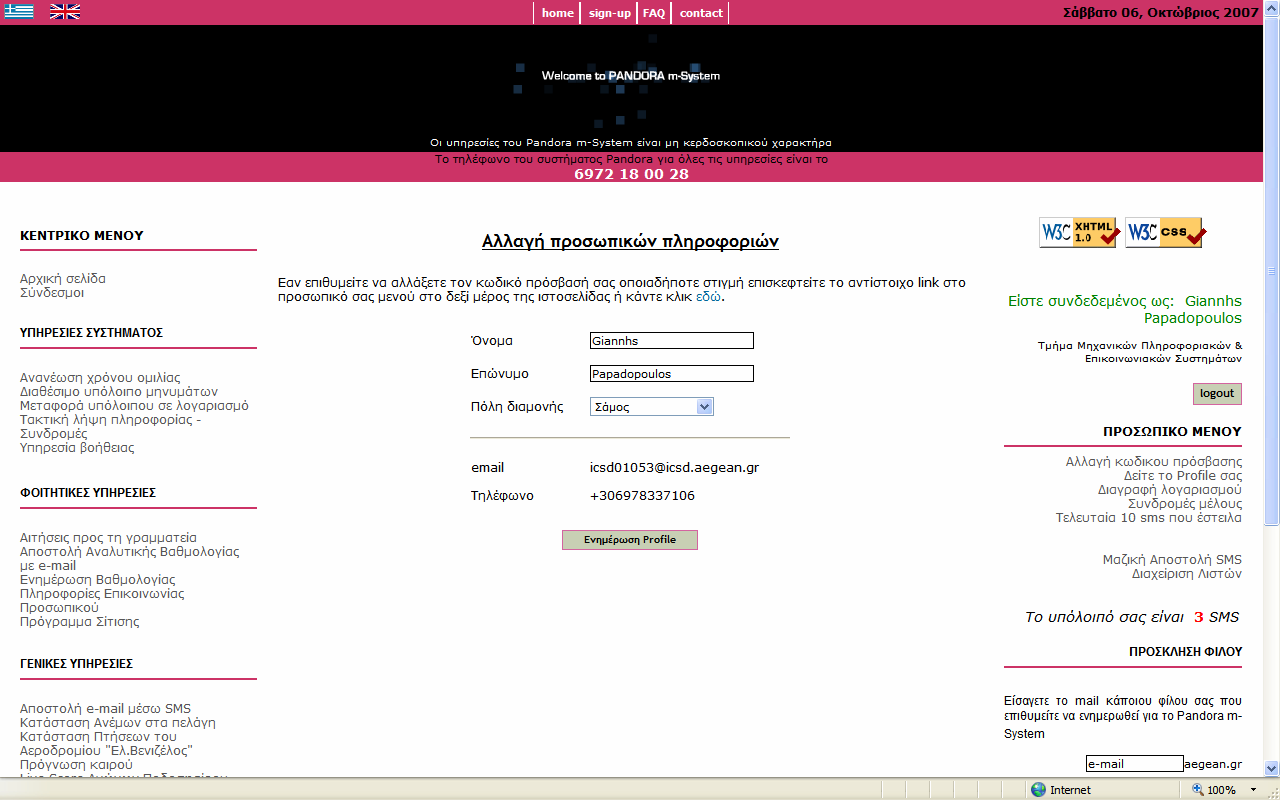Click the phone number +306978337106

pyautogui.click(x=642, y=496)
